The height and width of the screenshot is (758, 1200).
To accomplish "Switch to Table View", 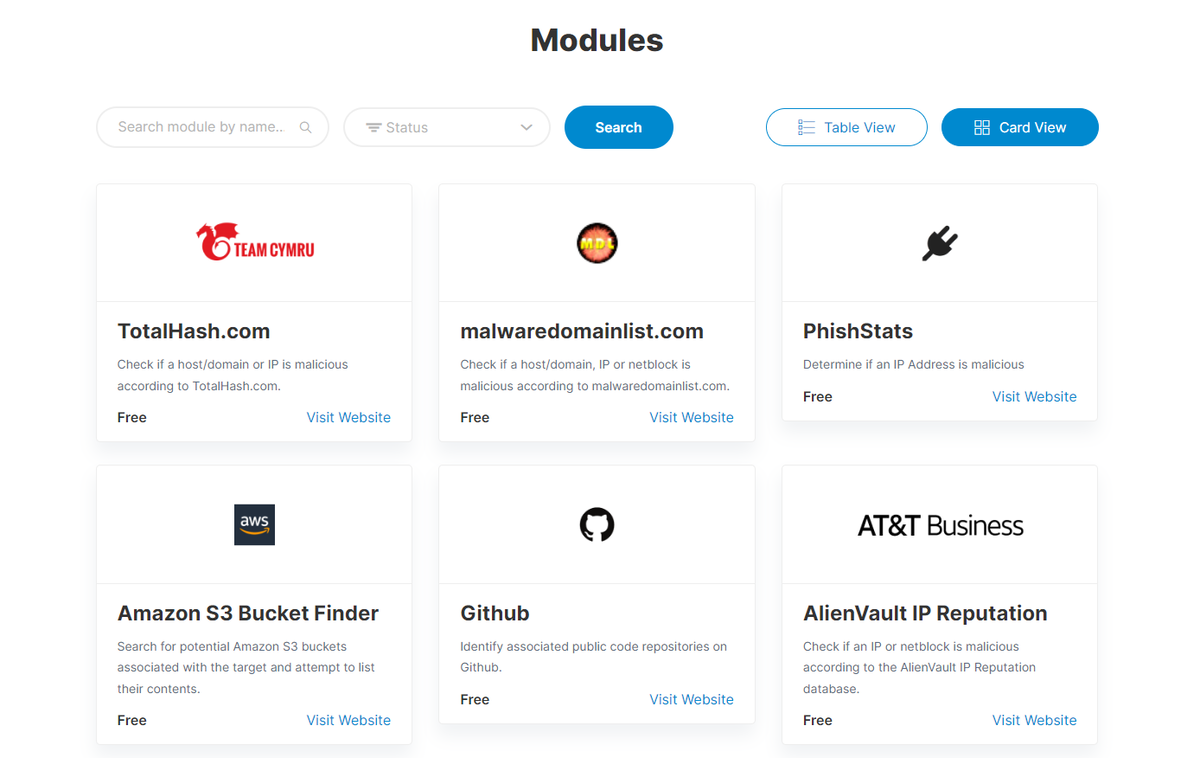I will click(x=846, y=127).
